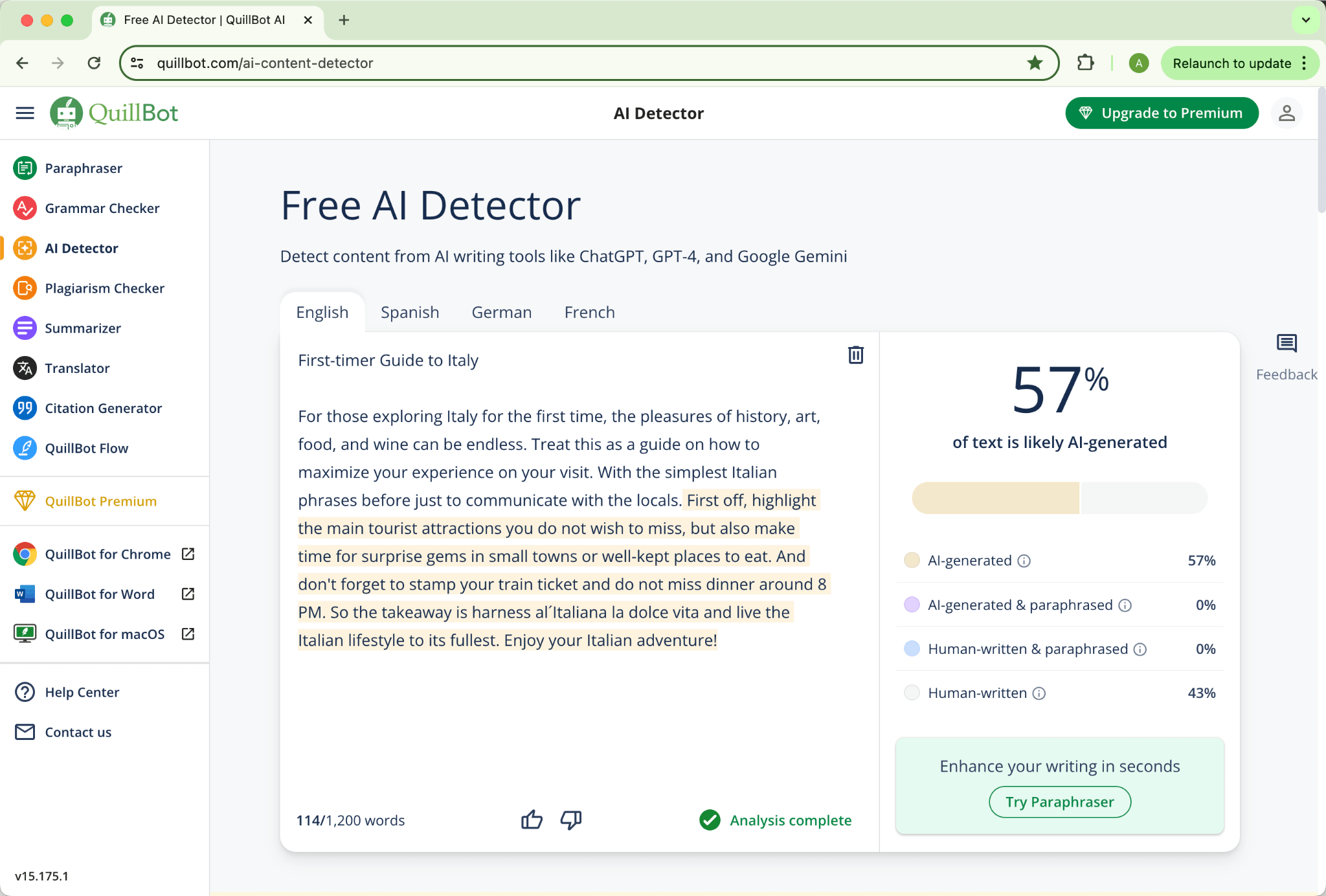Click into the essay text area

pyautogui.click(x=563, y=528)
